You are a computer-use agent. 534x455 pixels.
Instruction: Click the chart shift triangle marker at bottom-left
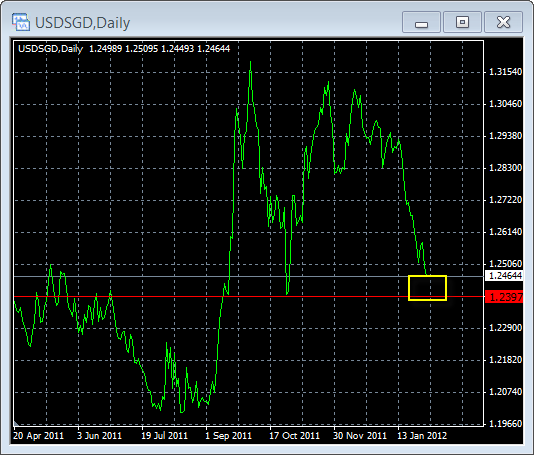coord(16,424)
